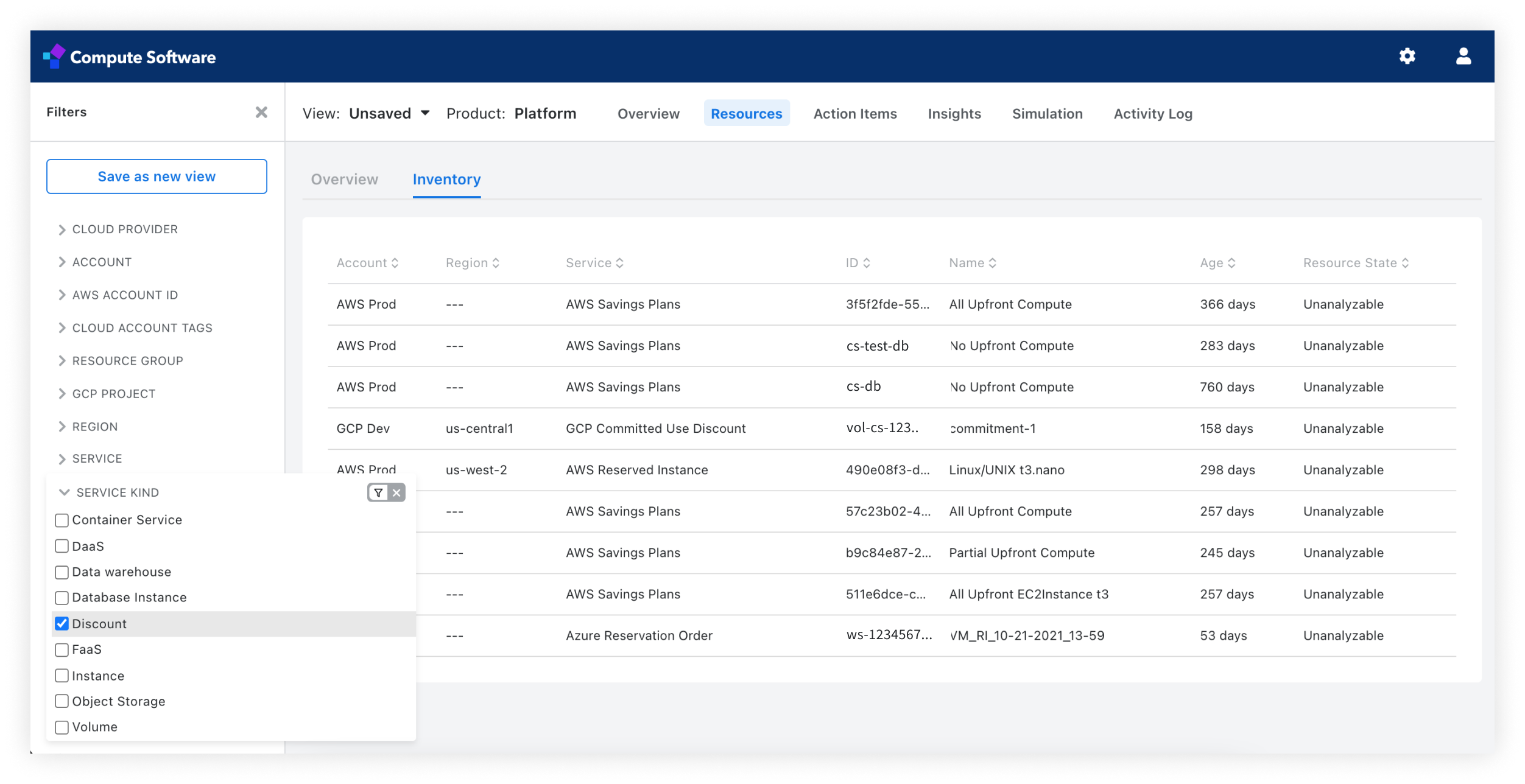
Task: Sort table by Service column
Action: pos(594,263)
